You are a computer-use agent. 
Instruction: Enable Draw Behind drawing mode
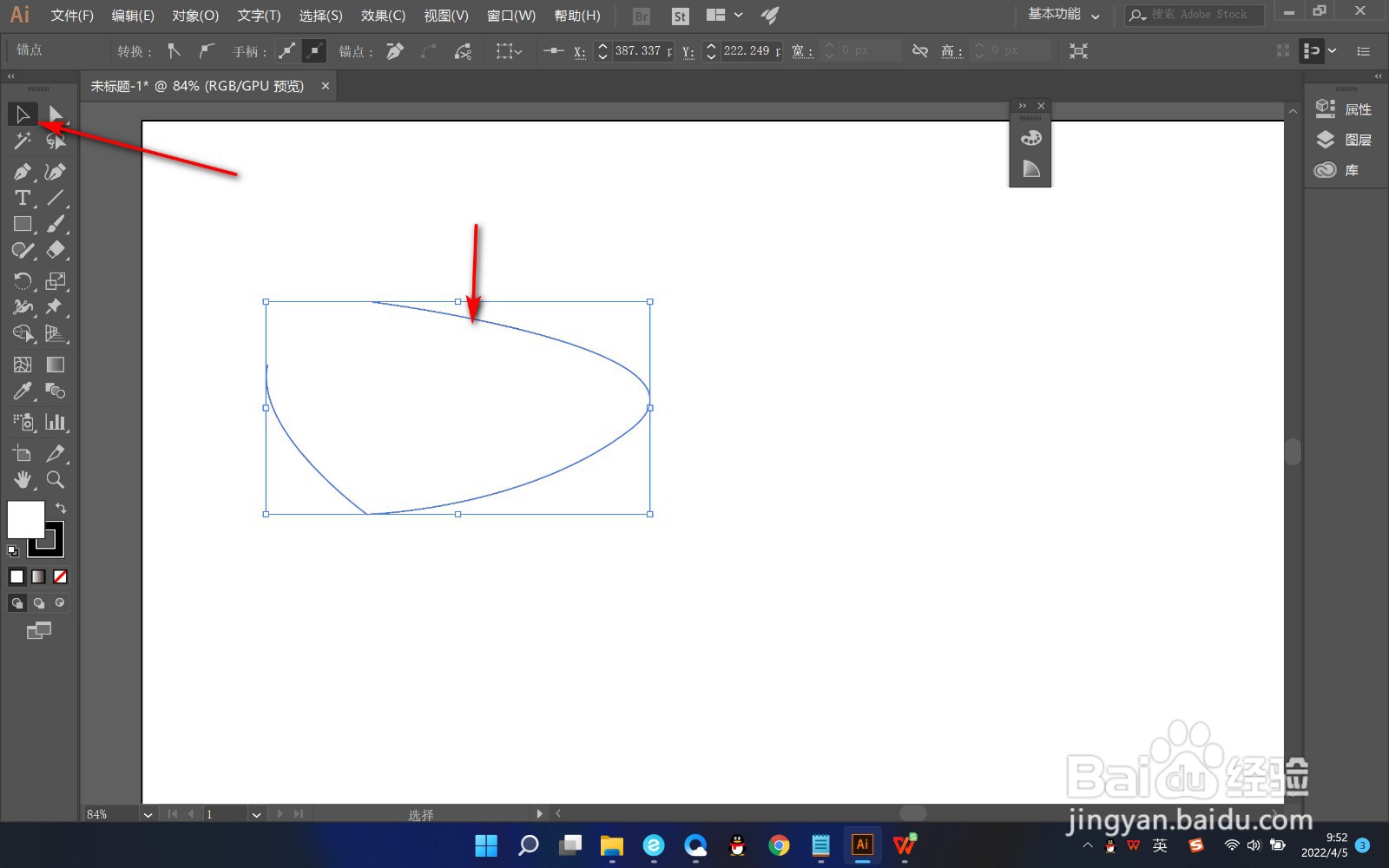(x=39, y=602)
